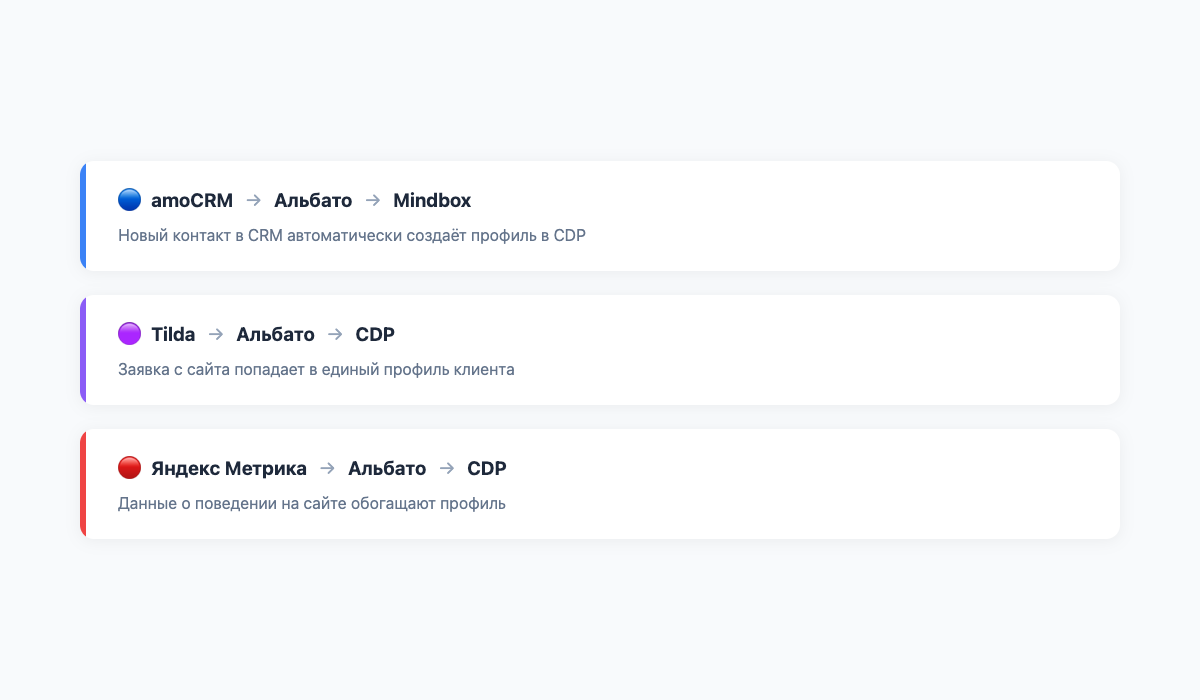Click the purple circle icon beside Tilda
The width and height of the screenshot is (1200, 700).
coord(129,334)
